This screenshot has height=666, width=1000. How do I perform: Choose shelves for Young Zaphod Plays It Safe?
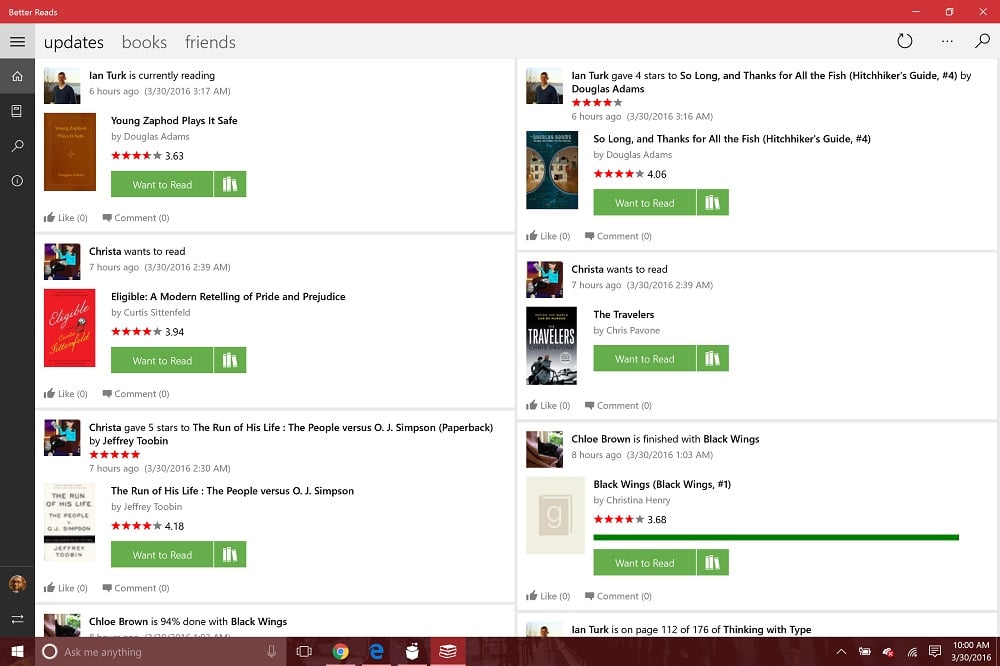coord(230,184)
